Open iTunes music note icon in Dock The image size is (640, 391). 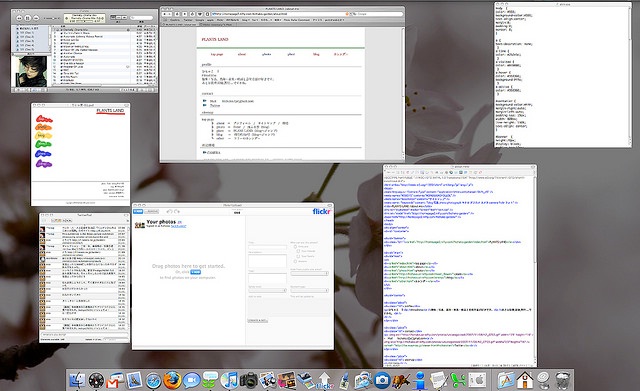point(229,380)
